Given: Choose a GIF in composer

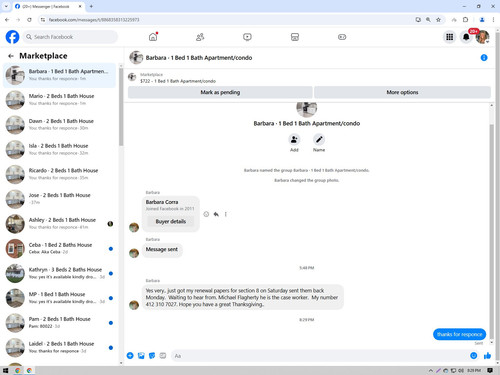Looking at the screenshot, I should pos(163,356).
